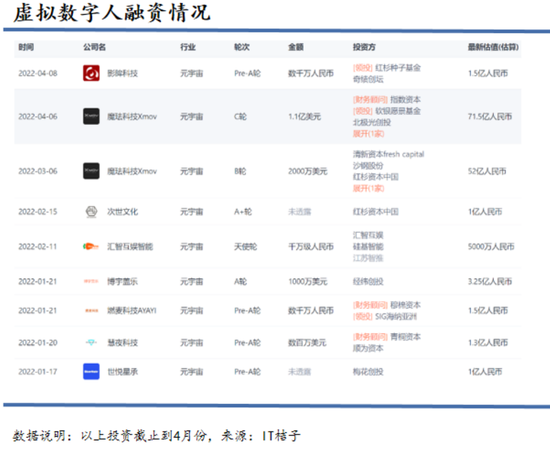Click the 虚拟数字人融资情况 title
Screen dimensions: 550x471
112,13
